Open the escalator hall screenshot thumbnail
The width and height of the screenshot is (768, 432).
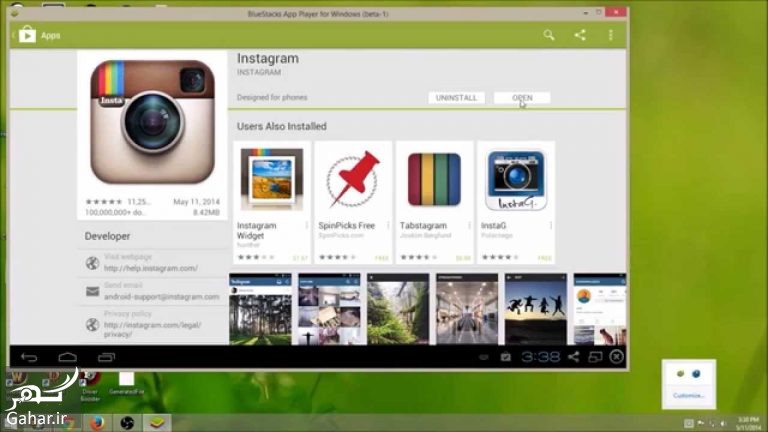(467, 309)
